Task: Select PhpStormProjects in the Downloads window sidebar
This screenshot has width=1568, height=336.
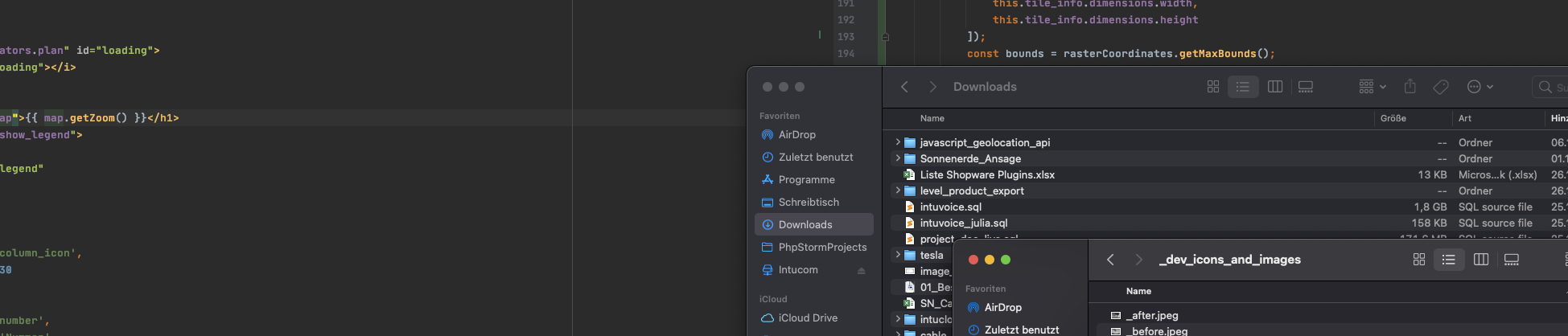Action: pyautogui.click(x=822, y=248)
